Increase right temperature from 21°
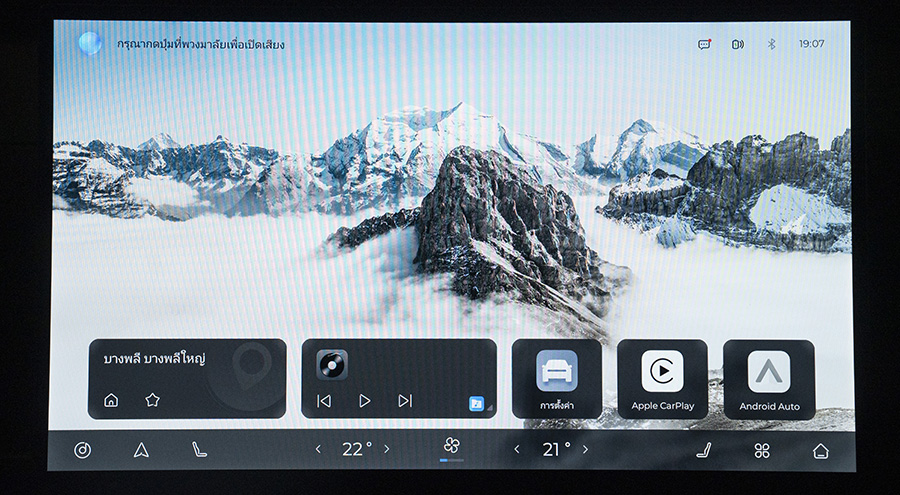Screen dimensions: 900x495 585,450
